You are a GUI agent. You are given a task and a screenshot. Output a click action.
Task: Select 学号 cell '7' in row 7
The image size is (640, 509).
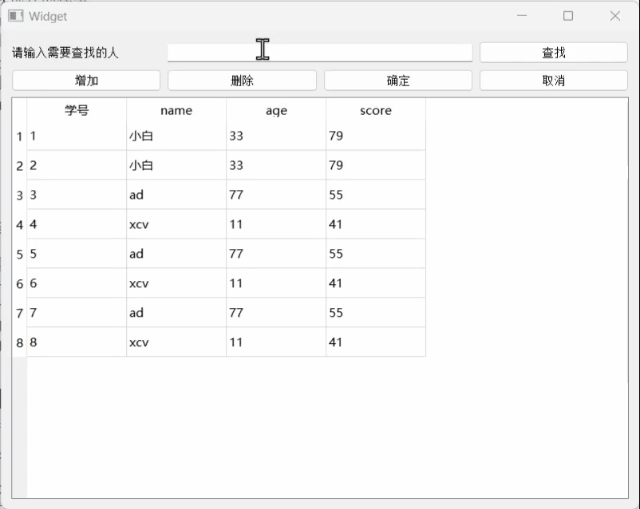(x=77, y=313)
